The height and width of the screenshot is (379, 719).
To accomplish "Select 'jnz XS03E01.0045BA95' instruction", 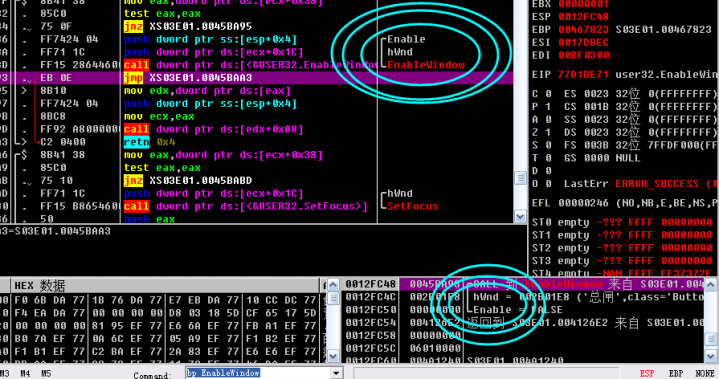I will click(188, 27).
